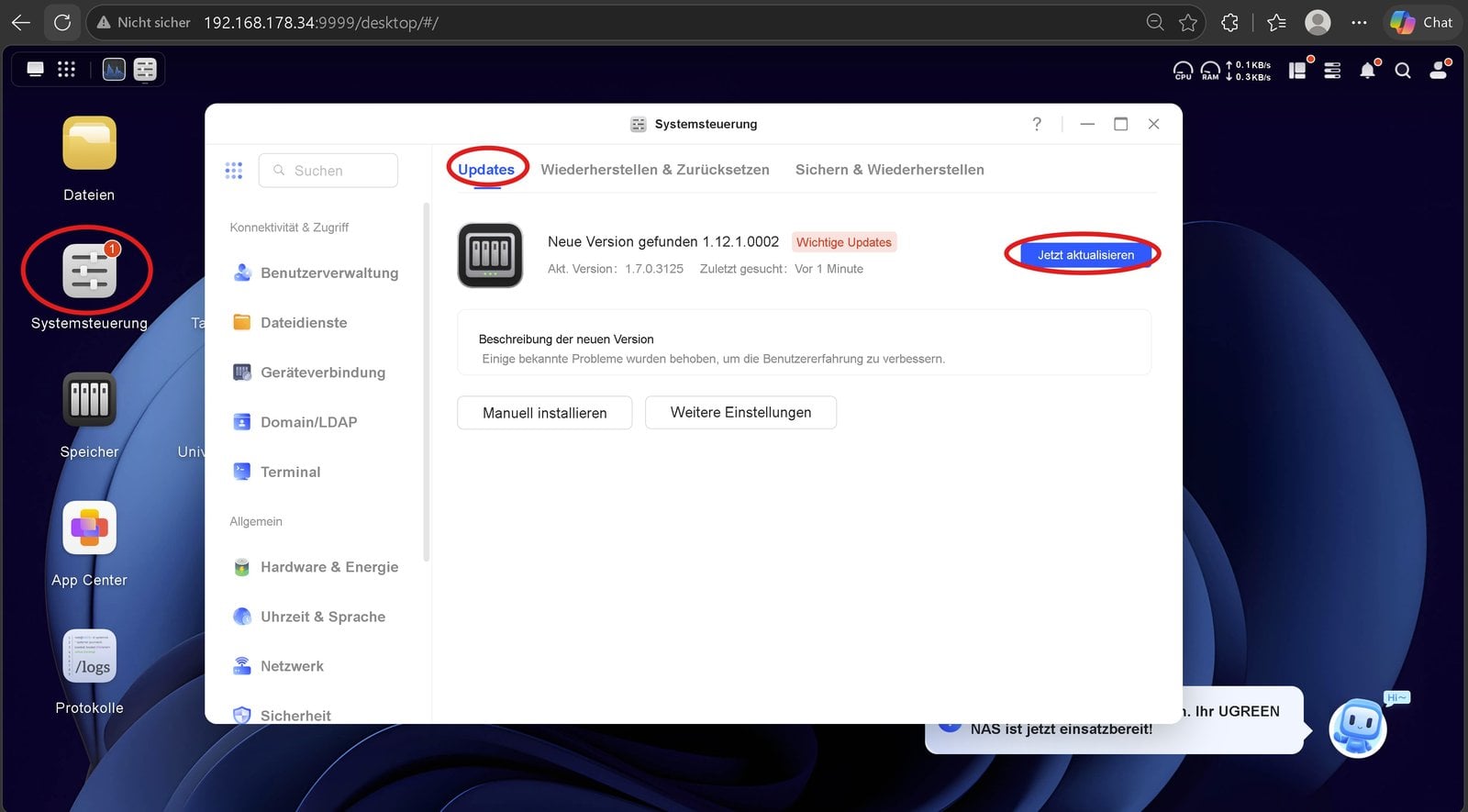This screenshot has width=1468, height=812.
Task: Click the text Neue Version gefunden 1.12.1.0002
Action: pos(663,241)
